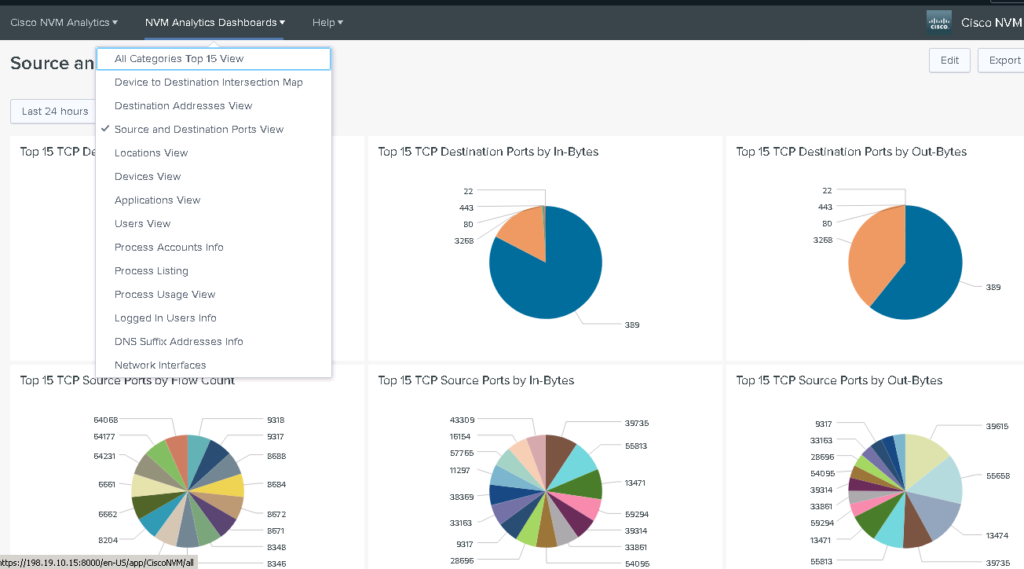This screenshot has height=569, width=1024.
Task: Select Device to Destination Intersection Map
Action: tap(208, 82)
